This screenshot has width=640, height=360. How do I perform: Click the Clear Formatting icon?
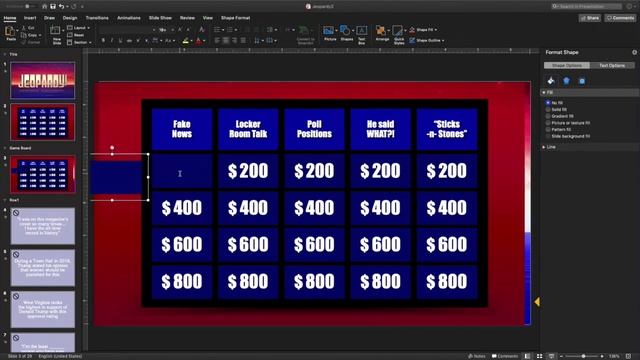(202, 30)
